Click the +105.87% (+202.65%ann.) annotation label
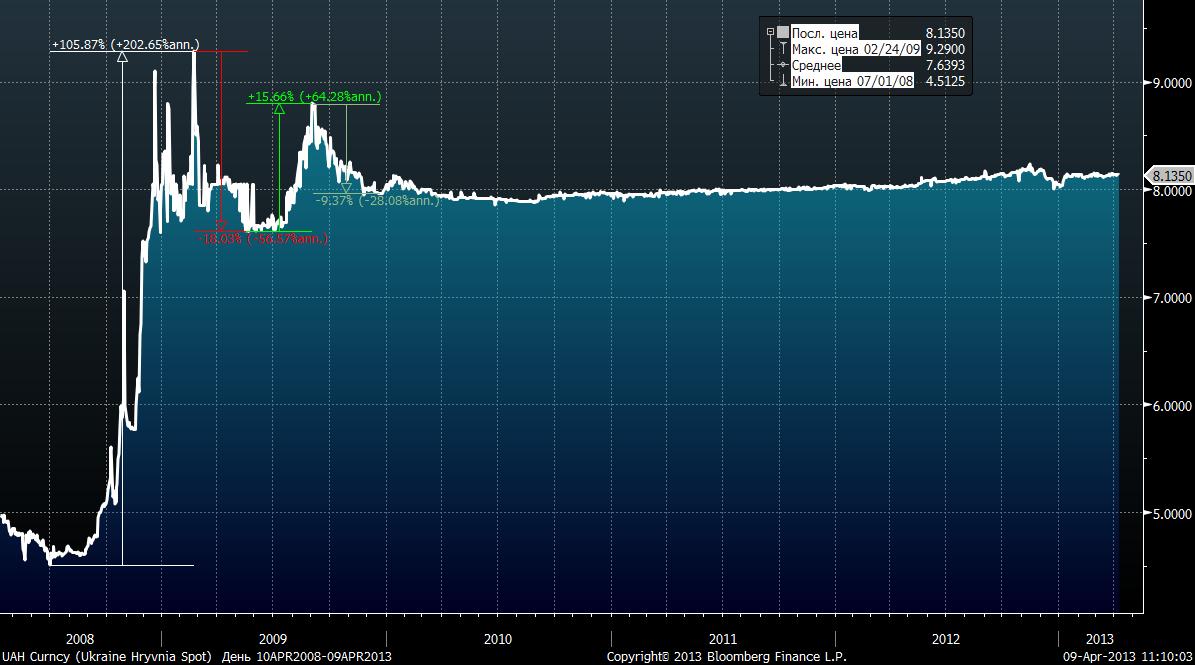 (125, 44)
